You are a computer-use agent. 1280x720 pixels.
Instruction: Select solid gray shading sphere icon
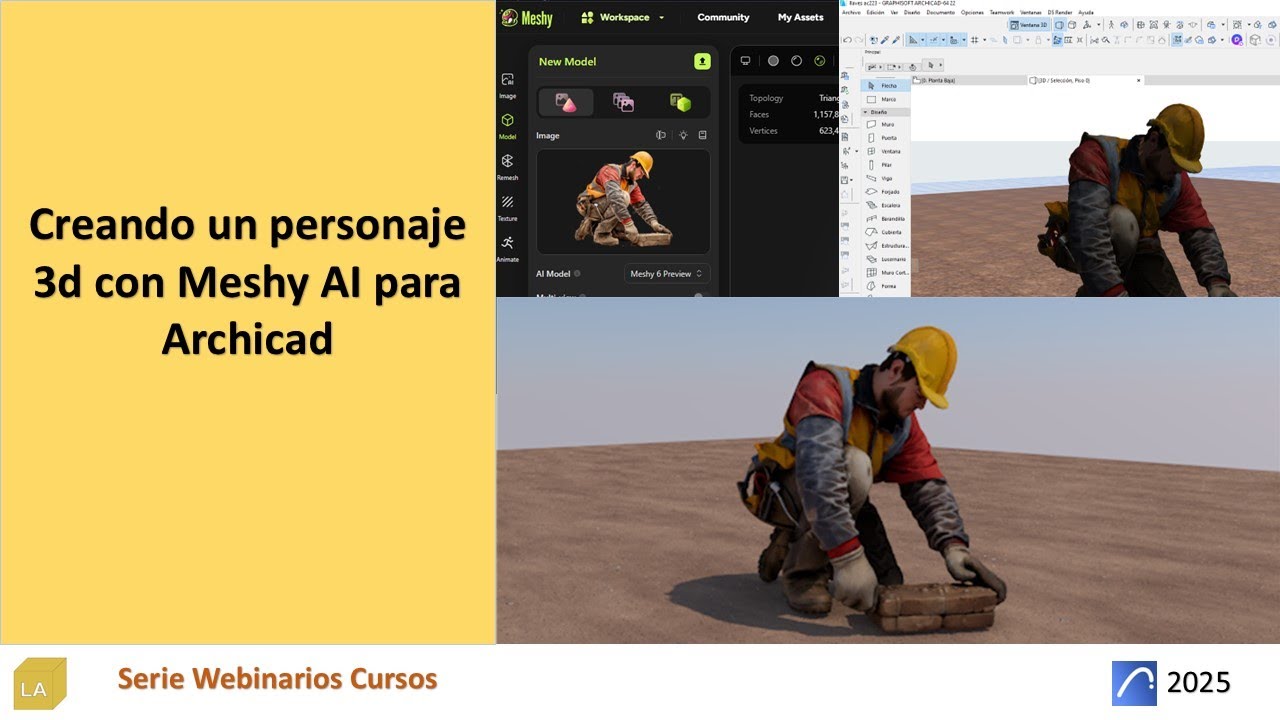point(773,61)
